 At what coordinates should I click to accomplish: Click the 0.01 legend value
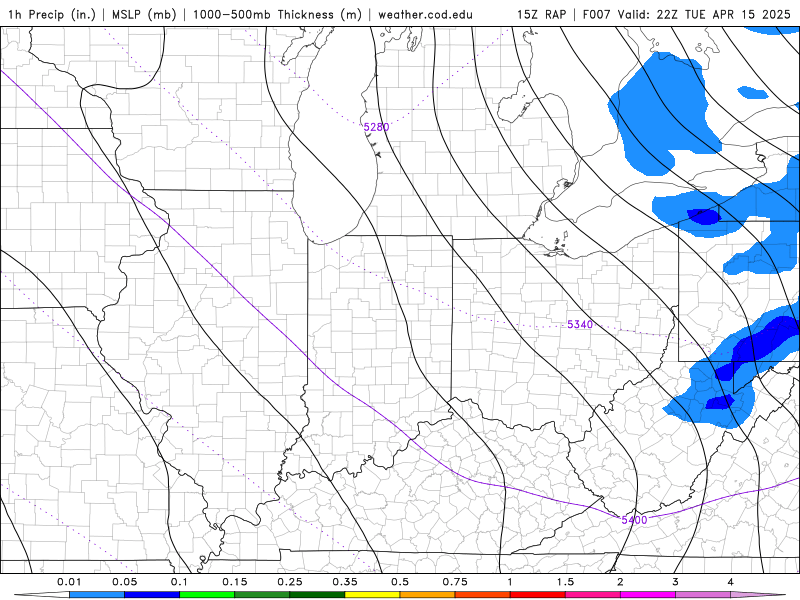coord(69,582)
